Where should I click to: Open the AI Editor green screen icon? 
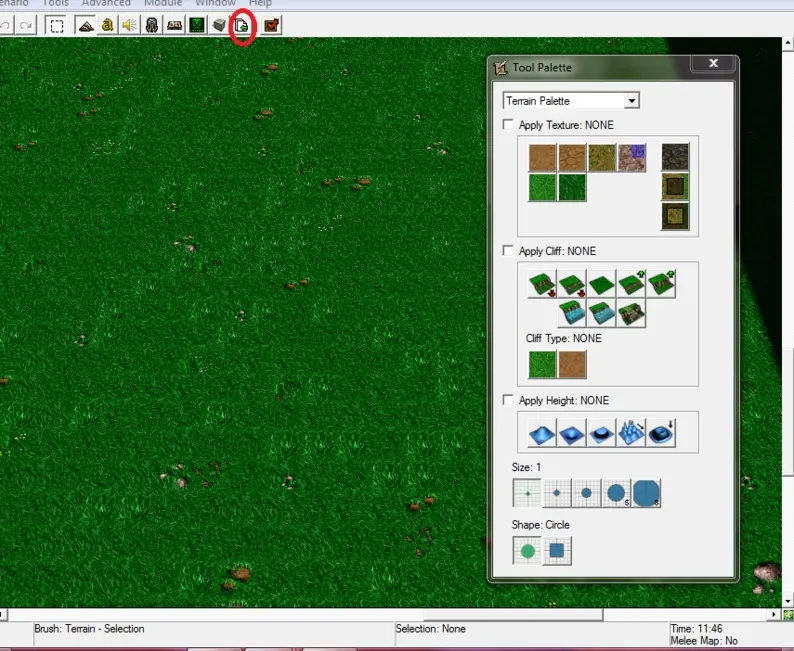[x=196, y=25]
